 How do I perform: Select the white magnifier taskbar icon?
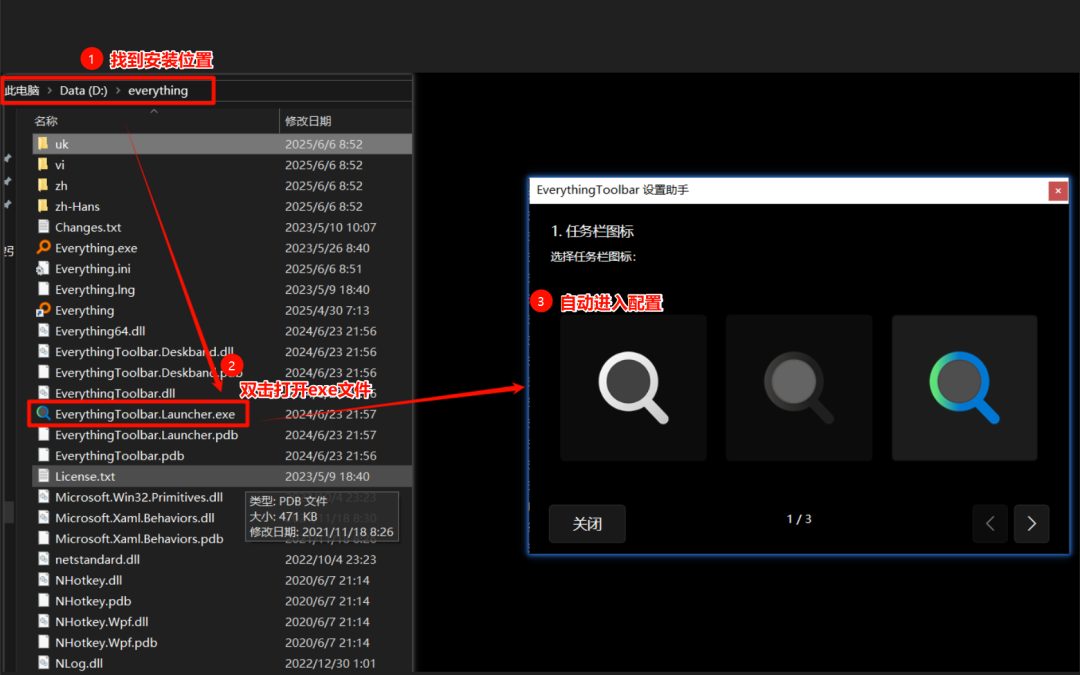[x=633, y=387]
